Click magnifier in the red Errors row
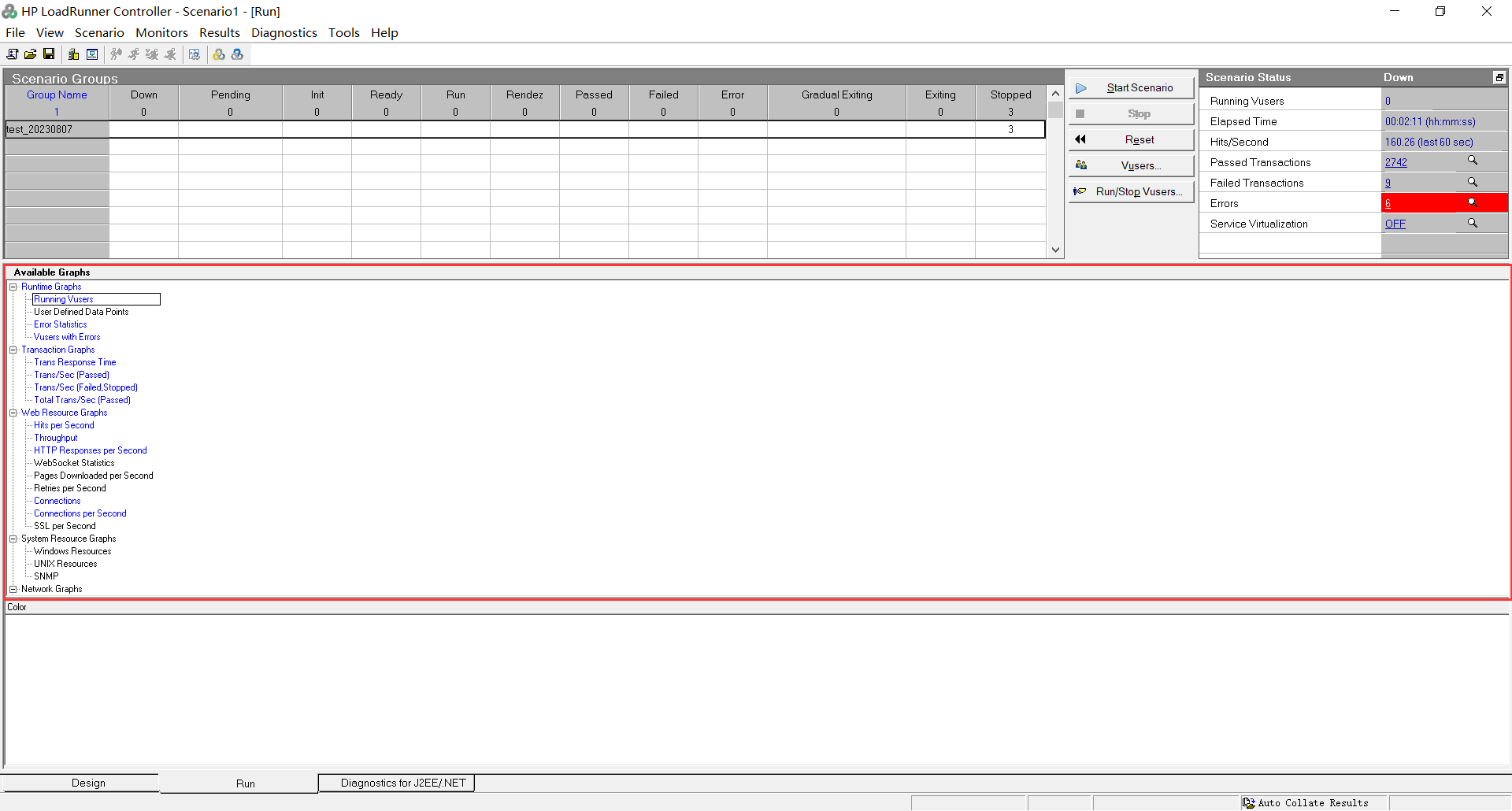The height and width of the screenshot is (811, 1512). (x=1472, y=202)
